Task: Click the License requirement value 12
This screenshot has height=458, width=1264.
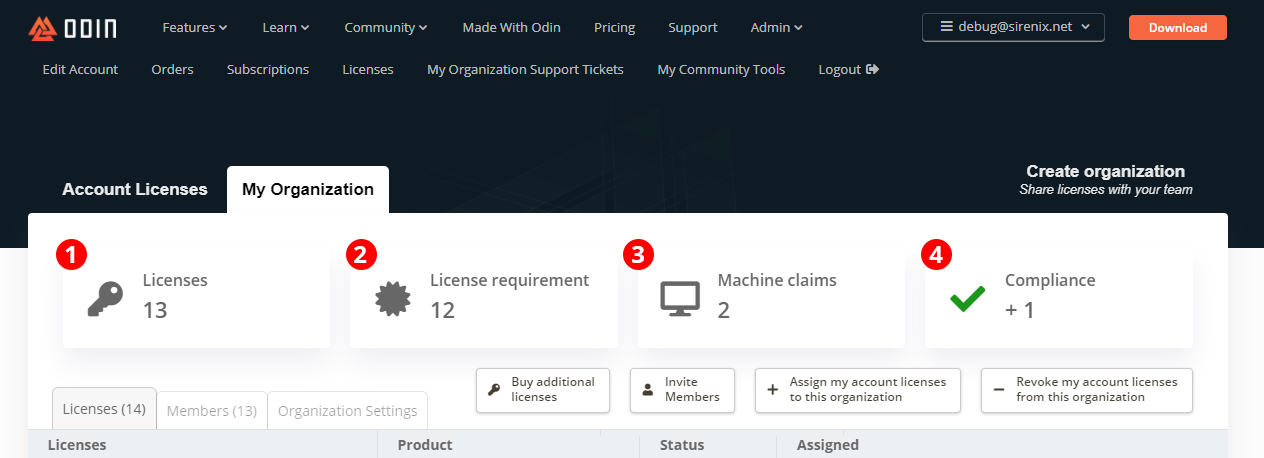Action: tap(443, 310)
